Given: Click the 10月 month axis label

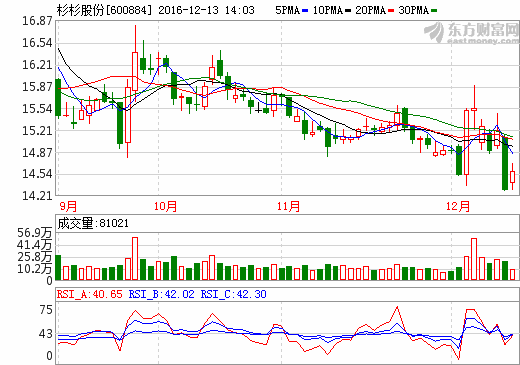Looking at the screenshot, I should [x=165, y=206].
